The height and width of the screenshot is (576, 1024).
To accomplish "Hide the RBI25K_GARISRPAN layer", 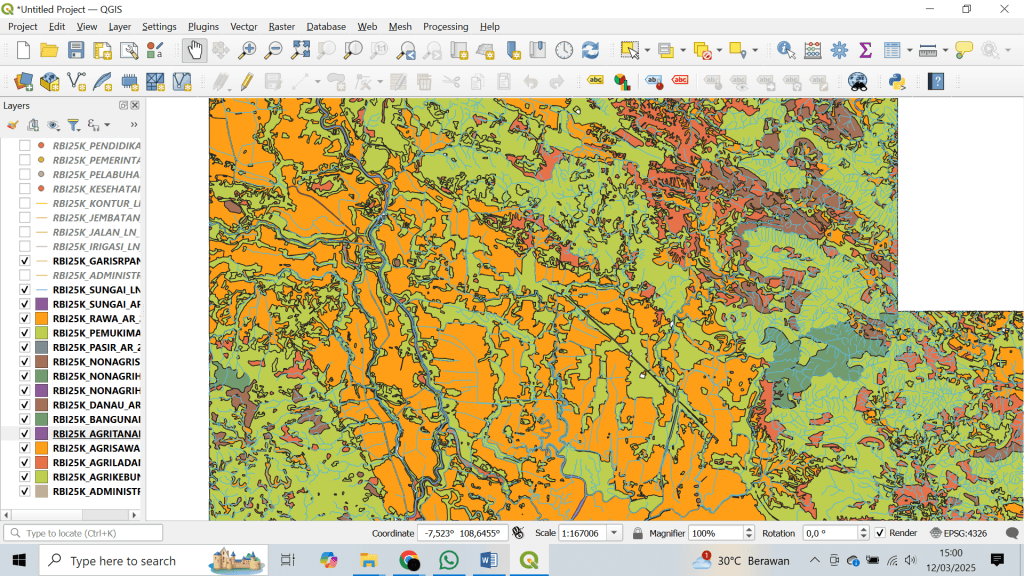I will point(25,261).
